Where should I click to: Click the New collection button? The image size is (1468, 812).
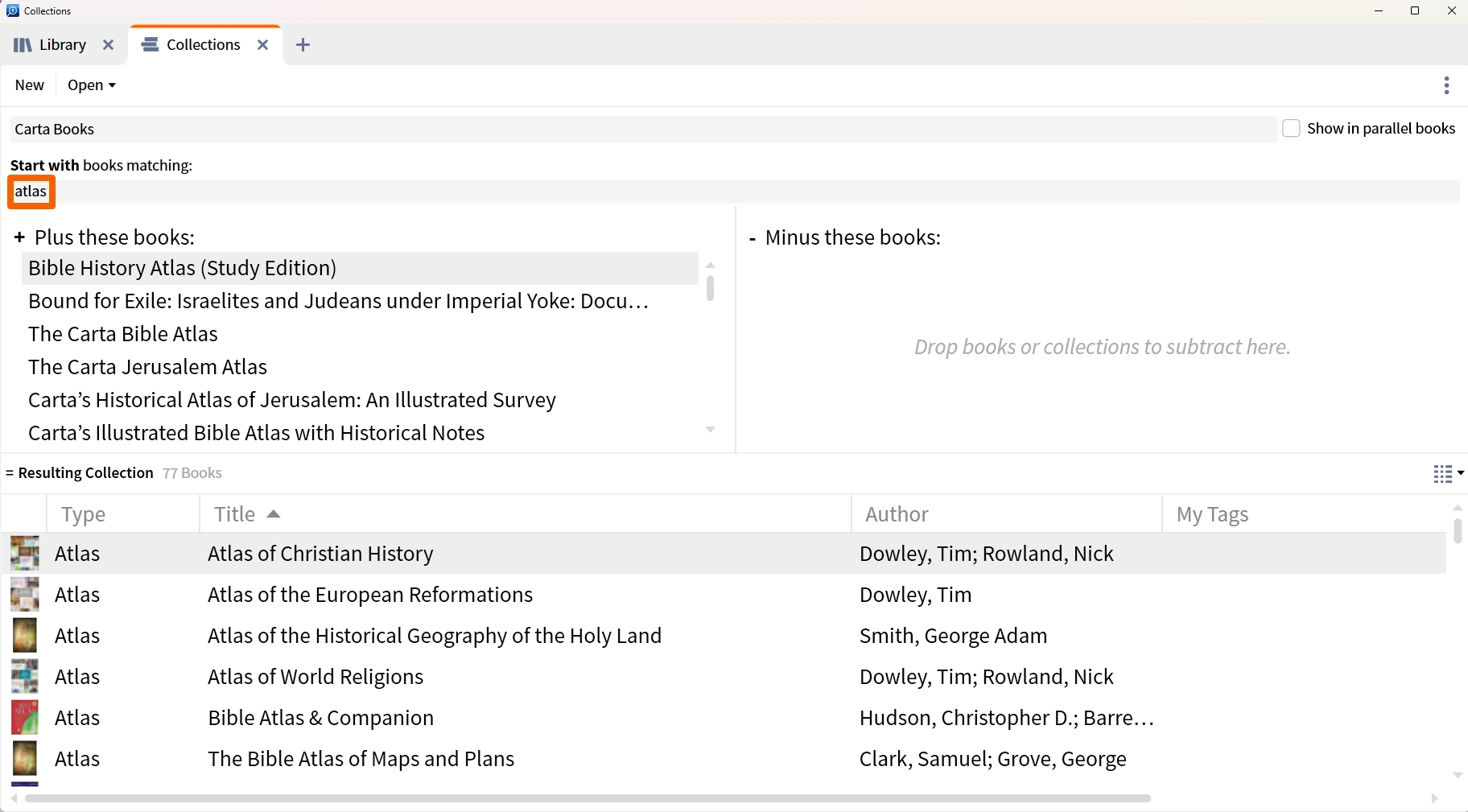(29, 85)
